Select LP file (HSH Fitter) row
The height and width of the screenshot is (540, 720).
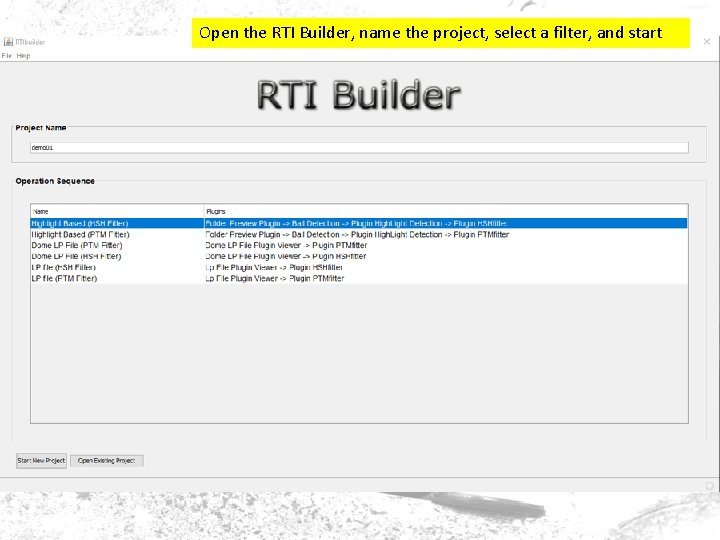pyautogui.click(x=359, y=267)
